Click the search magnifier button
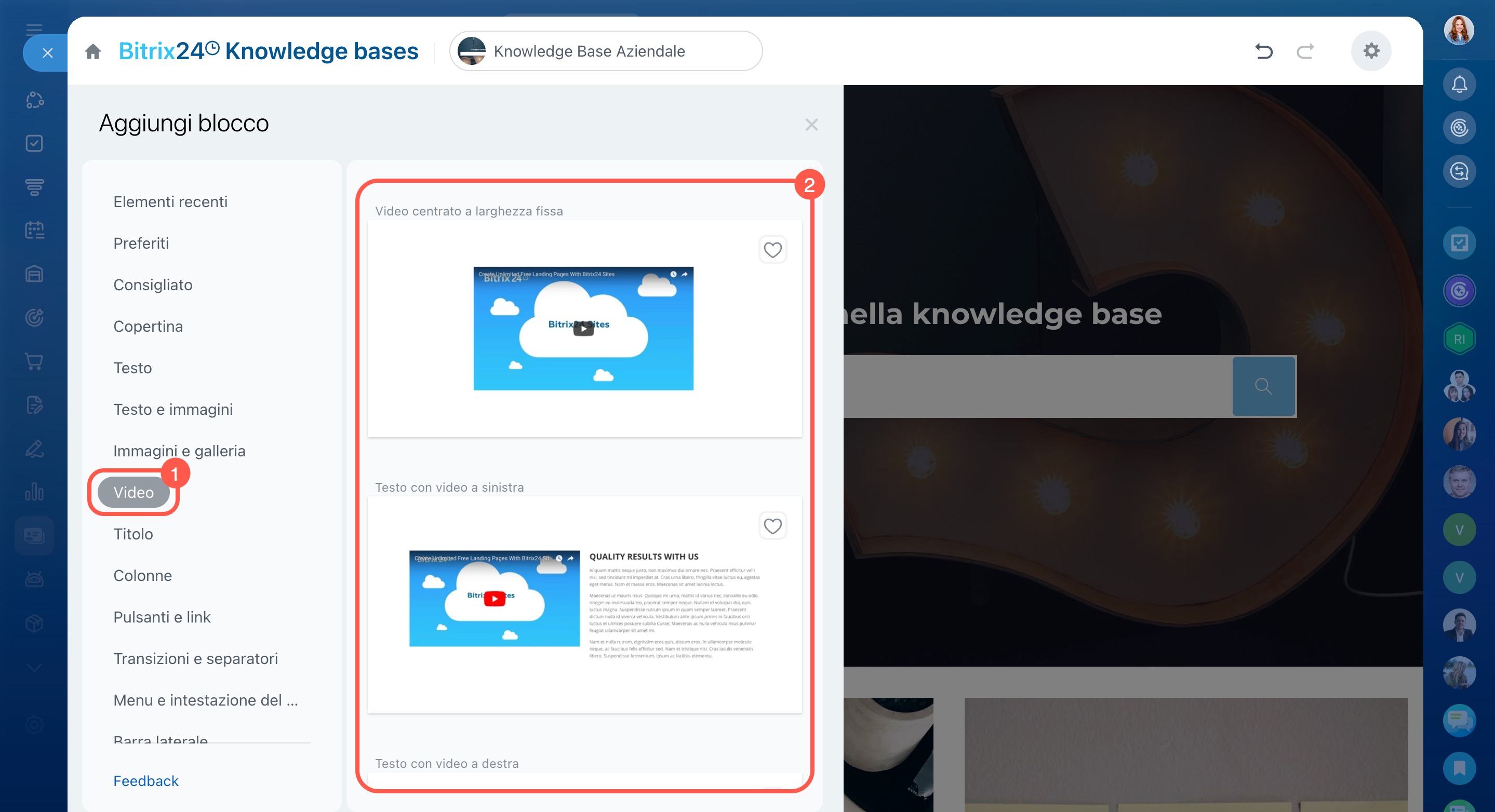Screen dimensions: 1495x812 pyautogui.click(x=1263, y=386)
